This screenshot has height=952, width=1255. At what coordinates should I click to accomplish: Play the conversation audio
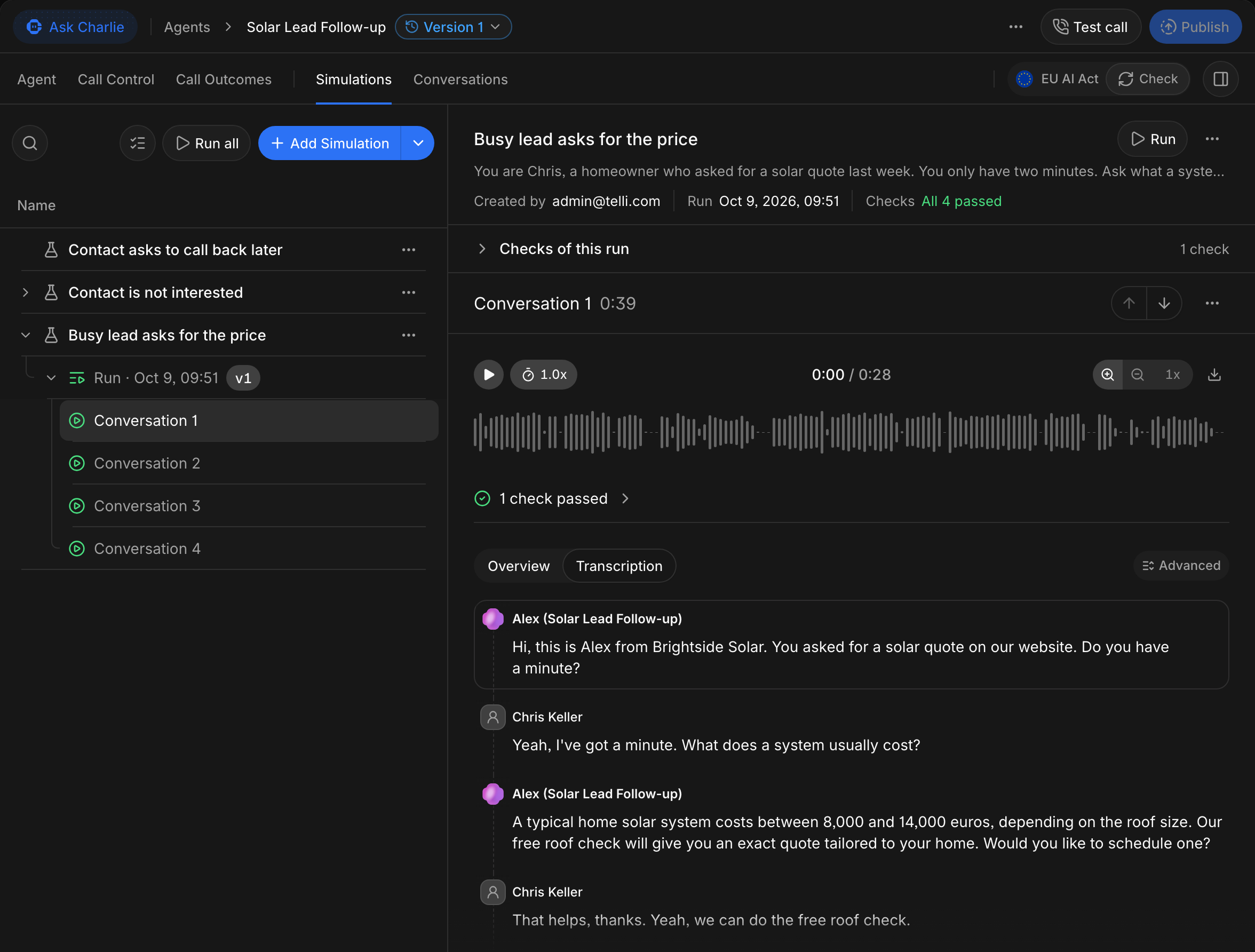coord(488,375)
